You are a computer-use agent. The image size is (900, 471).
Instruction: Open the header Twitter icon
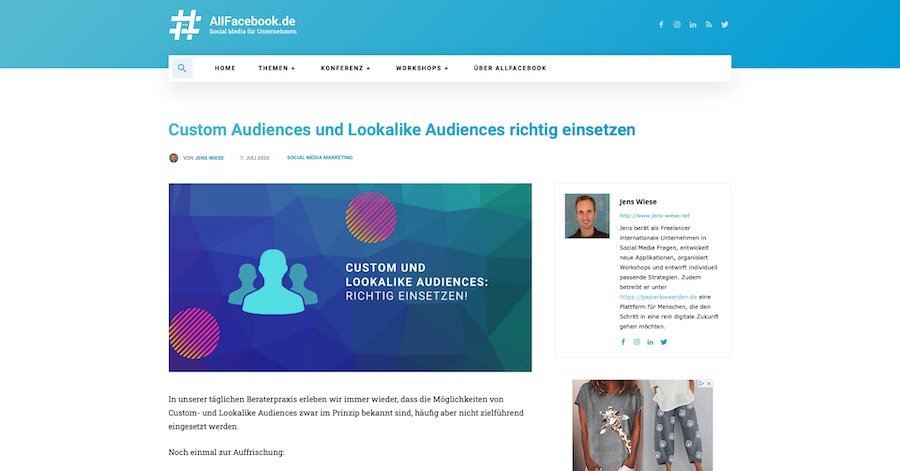tap(725, 25)
